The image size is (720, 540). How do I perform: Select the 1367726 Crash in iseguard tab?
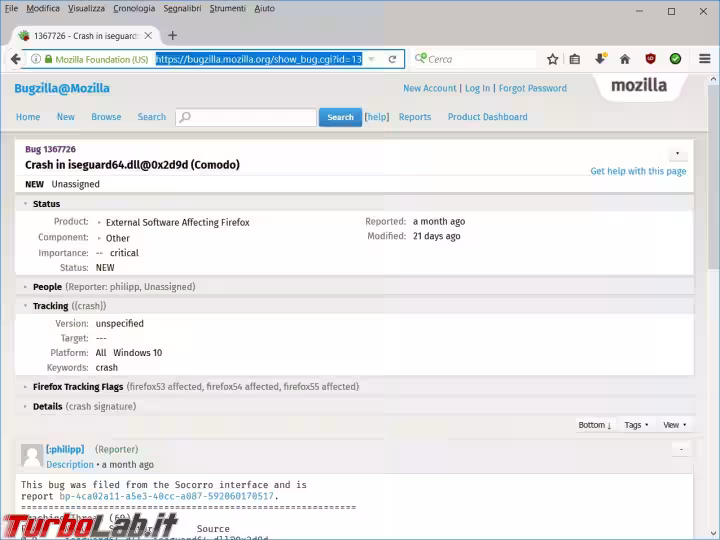pyautogui.click(x=84, y=36)
